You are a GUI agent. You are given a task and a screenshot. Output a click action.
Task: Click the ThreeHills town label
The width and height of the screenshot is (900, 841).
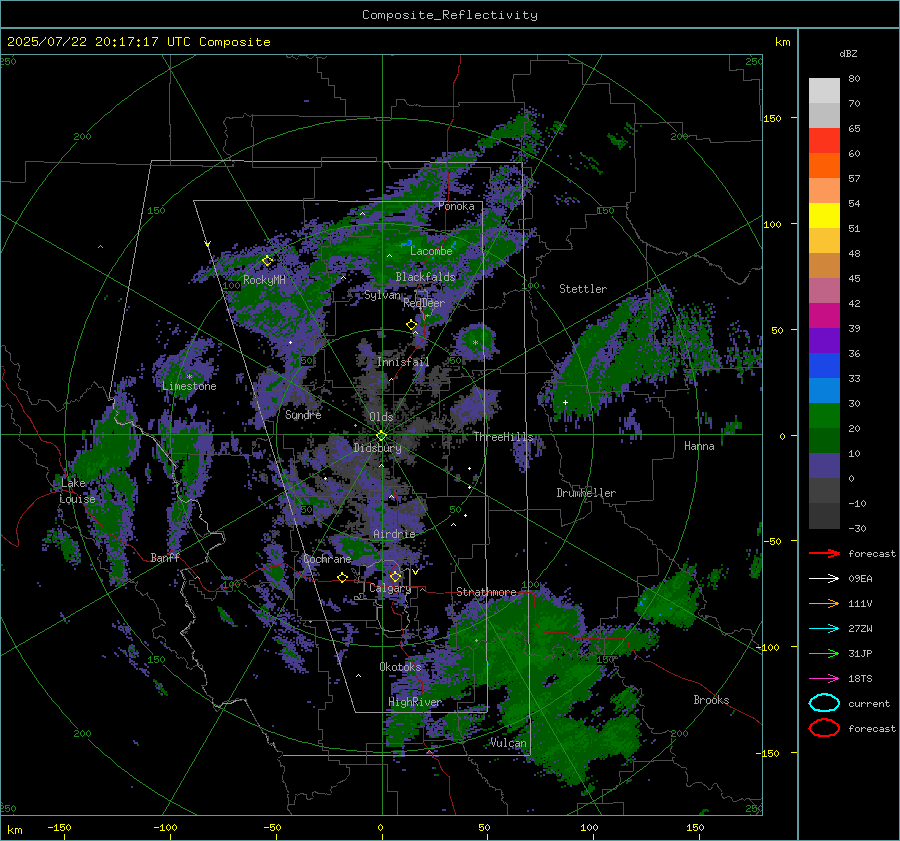click(x=503, y=437)
